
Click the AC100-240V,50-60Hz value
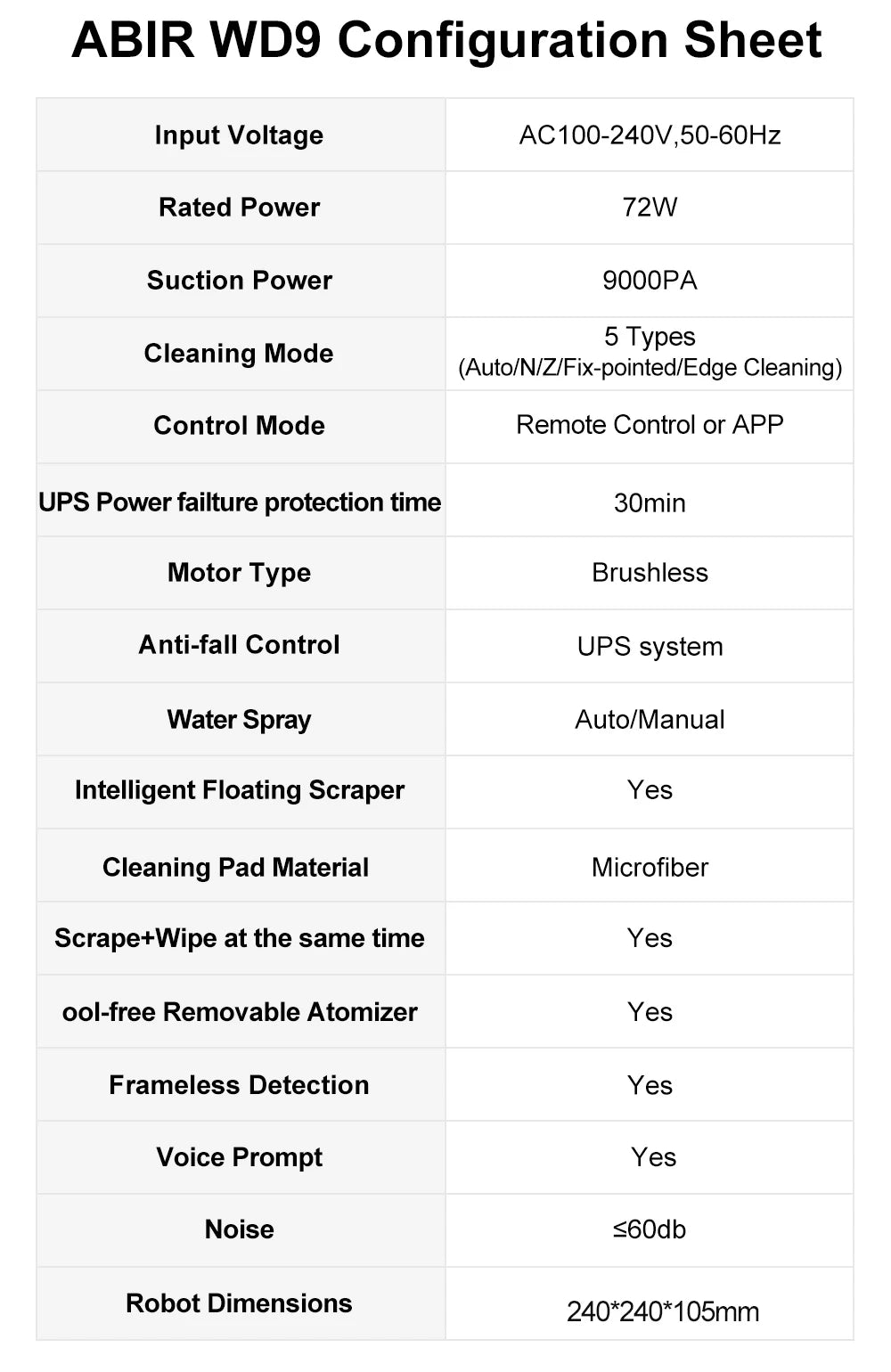point(650,135)
